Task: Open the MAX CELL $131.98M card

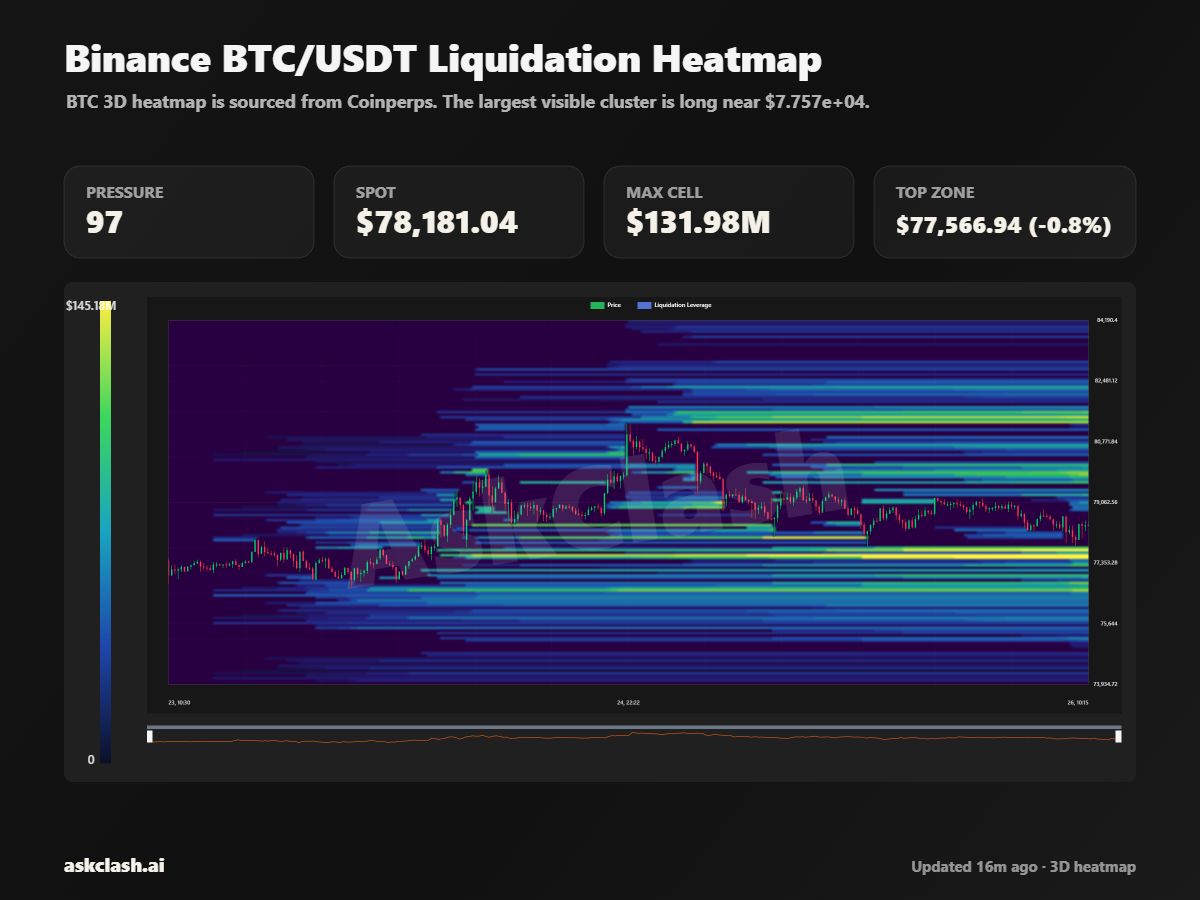Action: (x=729, y=212)
